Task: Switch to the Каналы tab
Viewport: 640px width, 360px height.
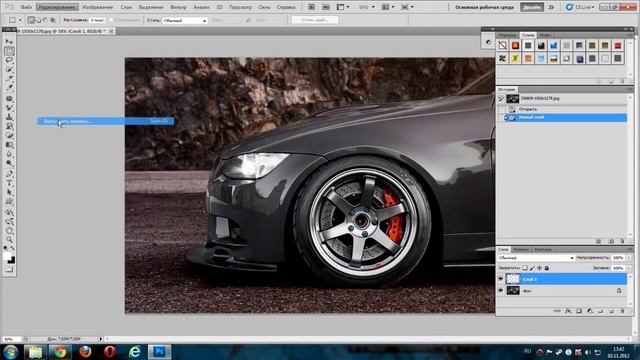Action: [521, 249]
